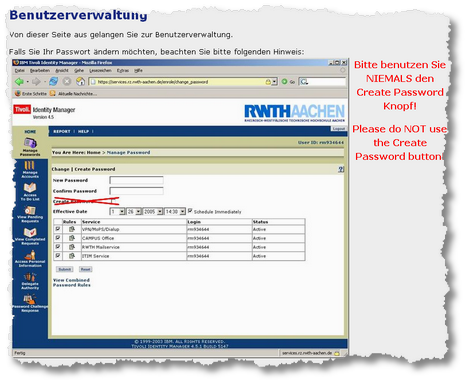Toggle the RWTH Mailservice checkbox

click(58, 247)
